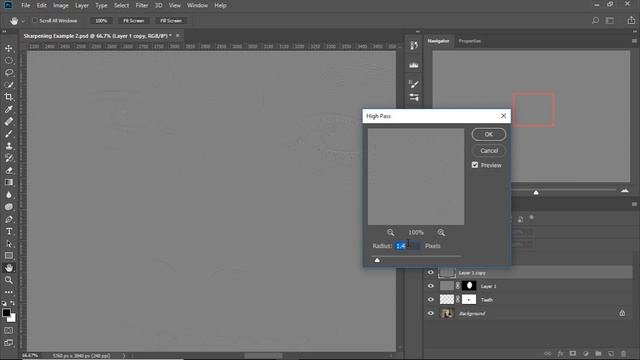
Task: Open the Filter menu
Action: [x=142, y=5]
